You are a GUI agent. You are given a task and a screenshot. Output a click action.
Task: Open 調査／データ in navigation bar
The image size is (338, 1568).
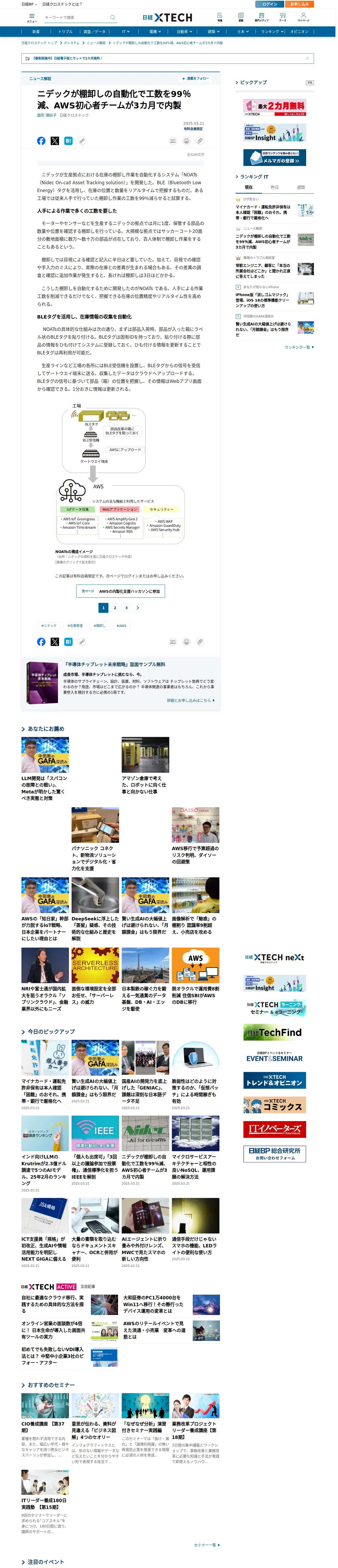click(94, 32)
